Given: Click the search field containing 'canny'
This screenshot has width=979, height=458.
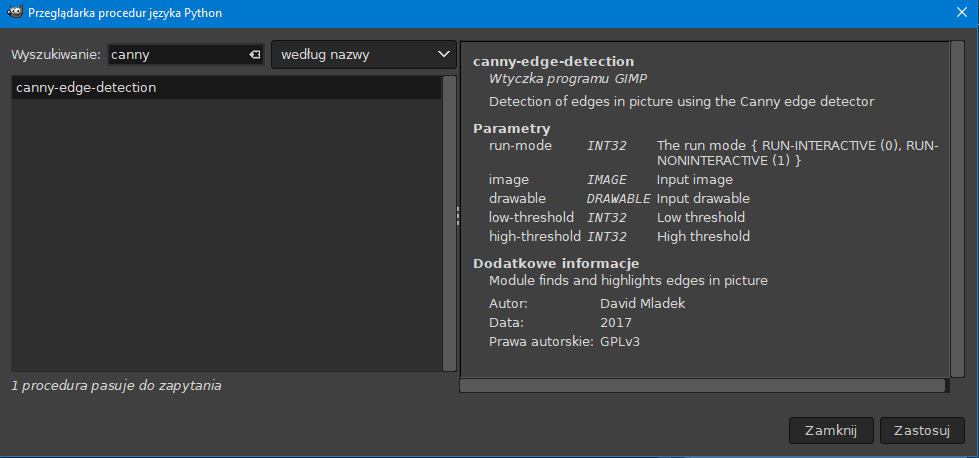Looking at the screenshot, I should pos(186,55).
